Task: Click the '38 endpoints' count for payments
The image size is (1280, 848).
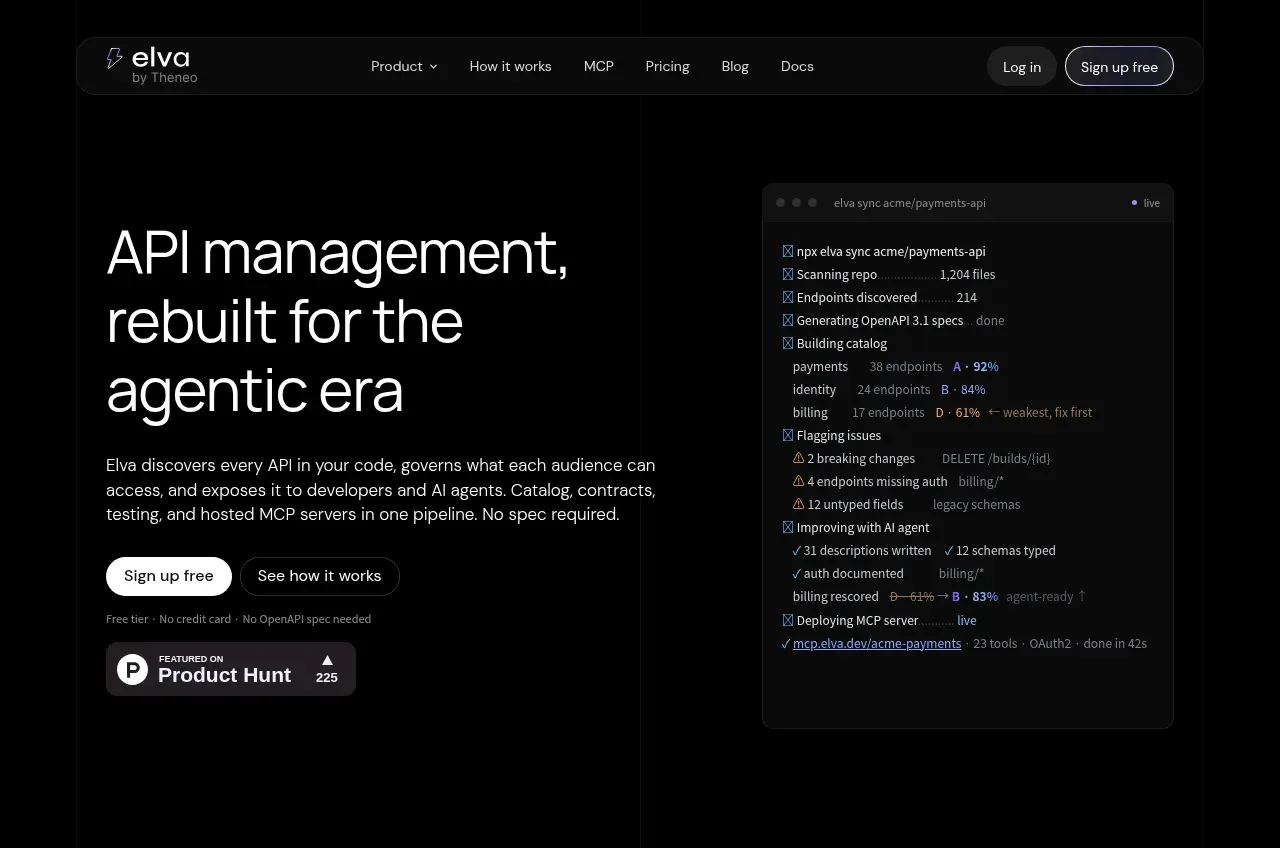Action: [906, 367]
